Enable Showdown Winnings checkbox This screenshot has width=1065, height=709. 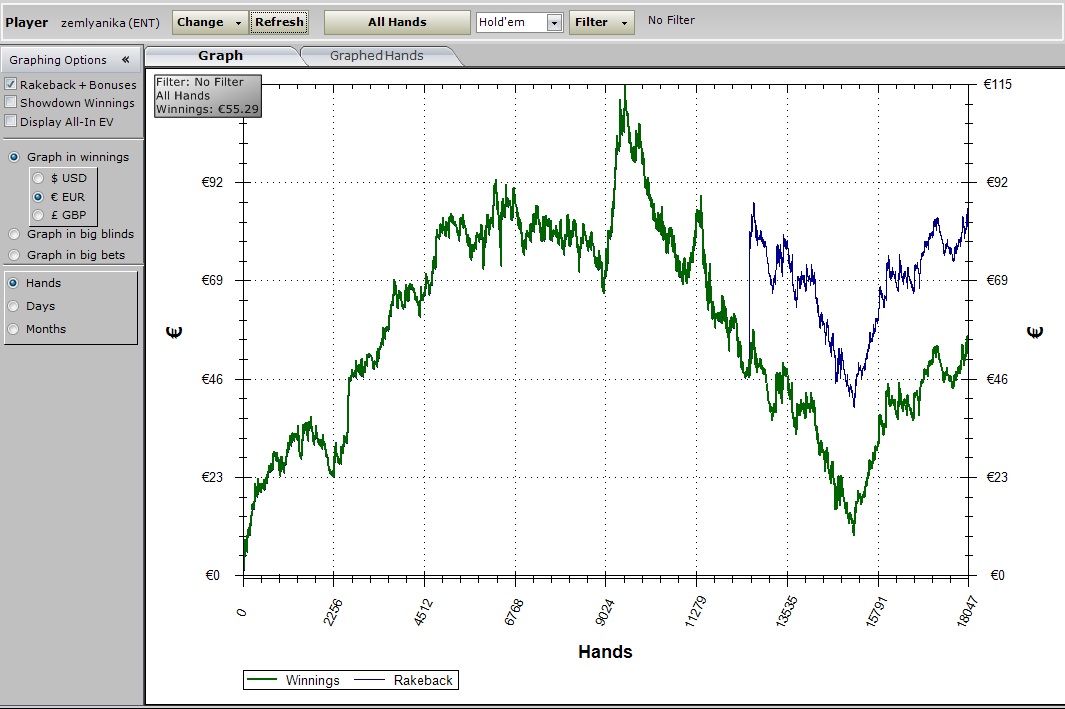pos(11,103)
